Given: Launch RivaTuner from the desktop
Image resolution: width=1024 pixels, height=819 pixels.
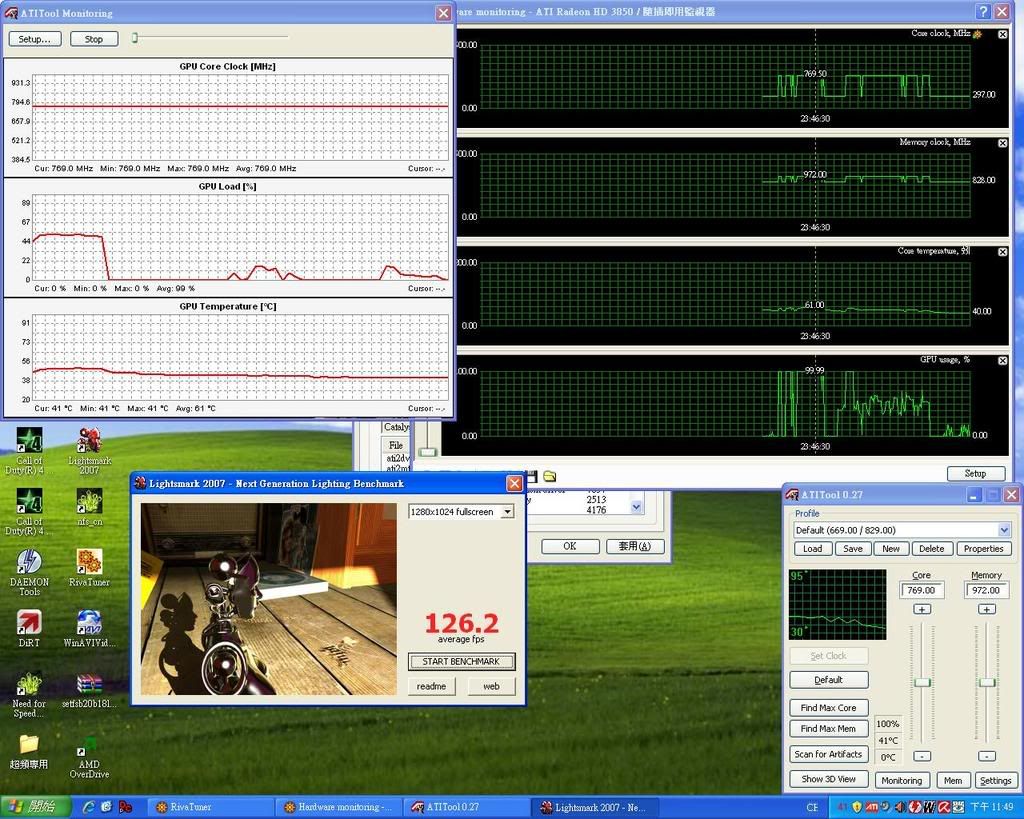Looking at the screenshot, I should point(89,567).
